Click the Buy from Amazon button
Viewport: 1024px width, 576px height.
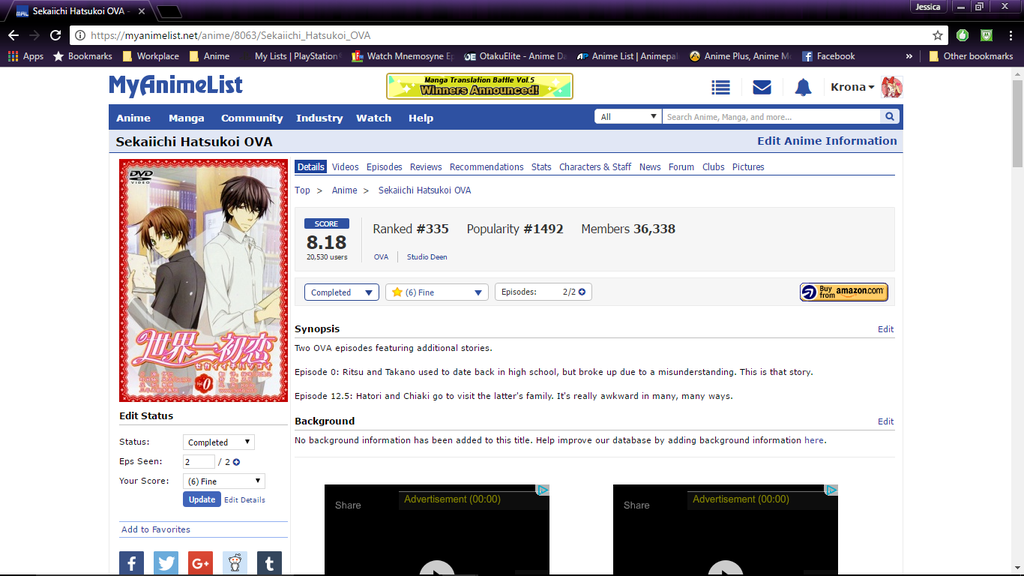coord(844,292)
